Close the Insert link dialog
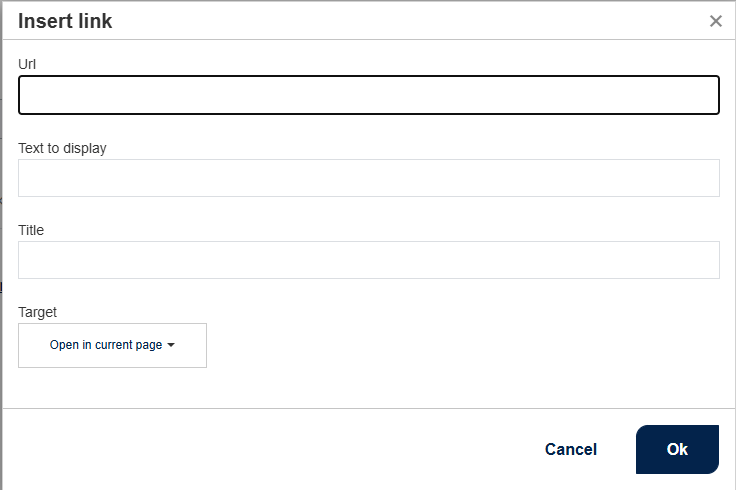 [716, 21]
